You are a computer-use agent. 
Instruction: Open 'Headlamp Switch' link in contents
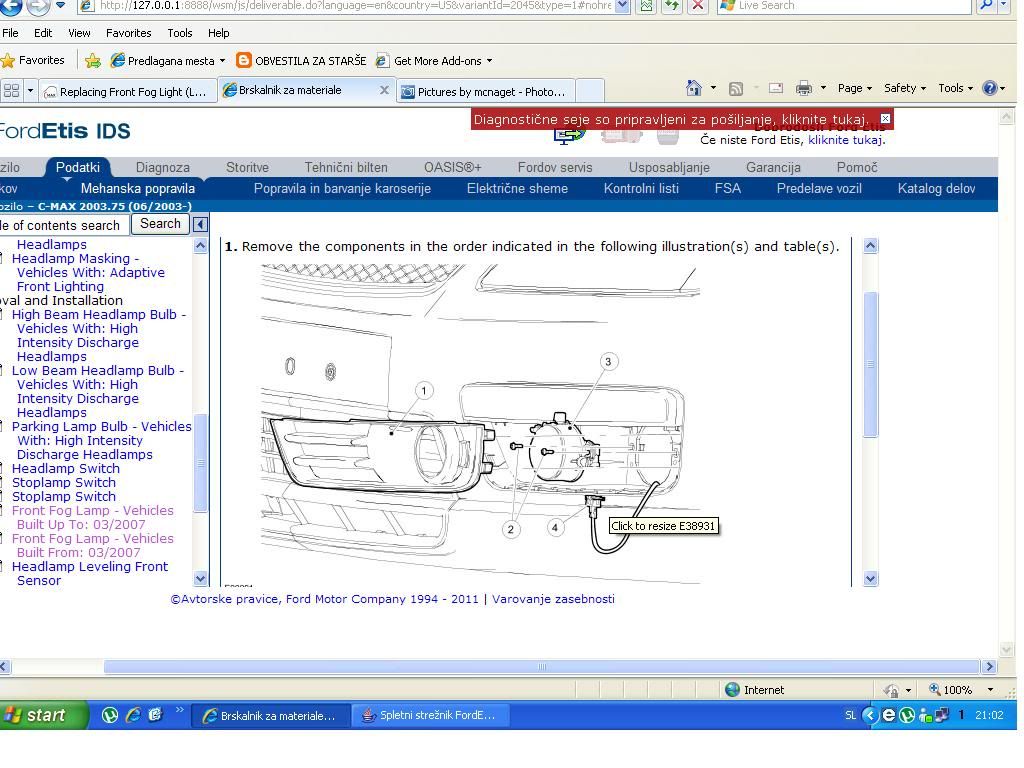click(65, 468)
